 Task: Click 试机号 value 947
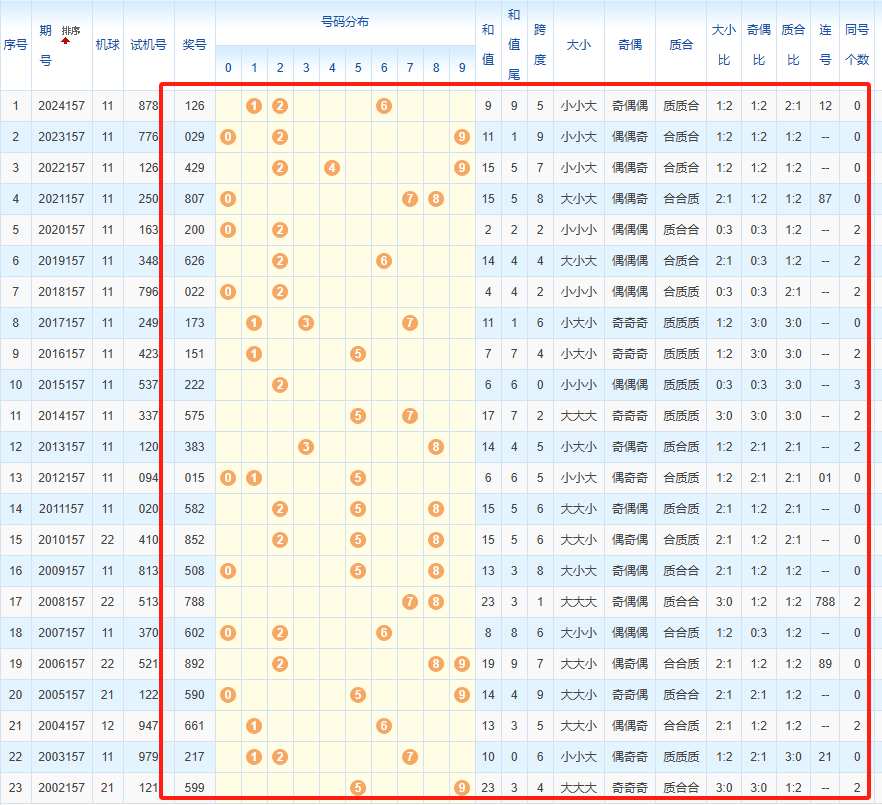pos(148,726)
